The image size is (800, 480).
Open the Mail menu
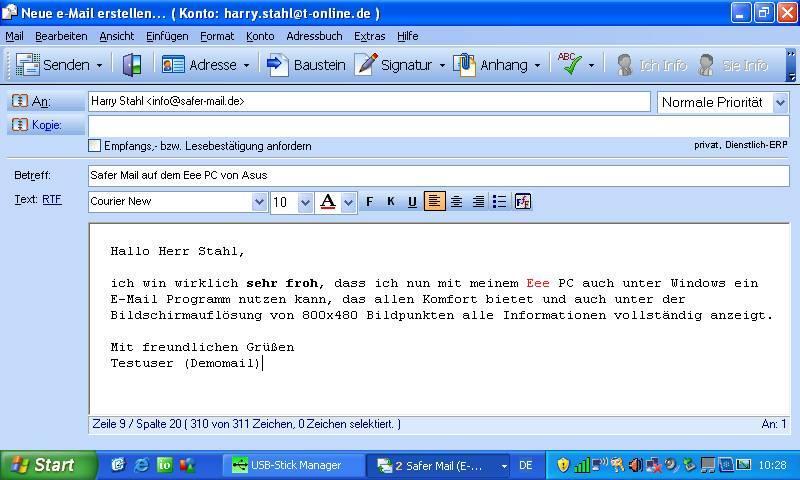(14, 36)
